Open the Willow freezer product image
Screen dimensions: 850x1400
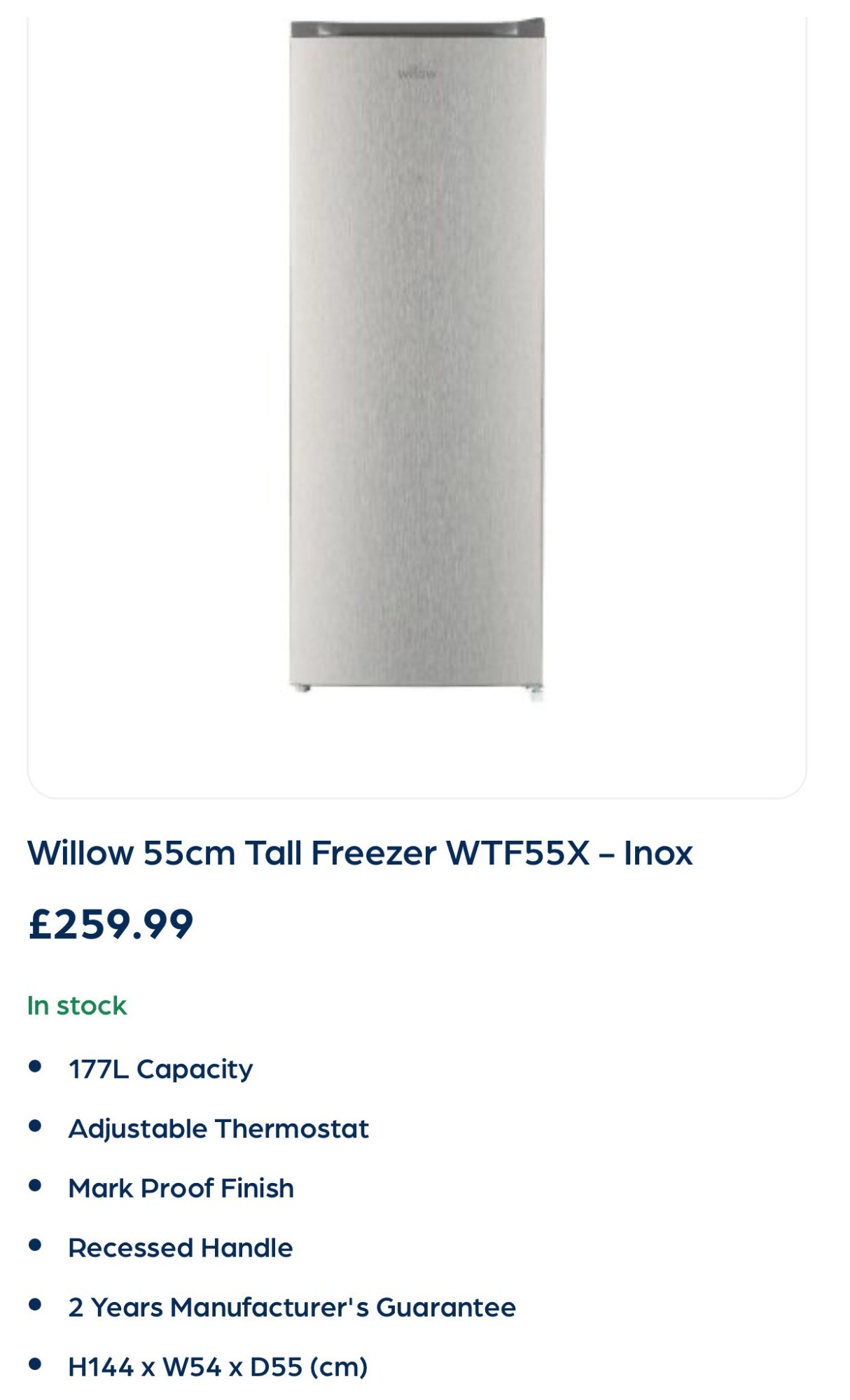coord(417,357)
